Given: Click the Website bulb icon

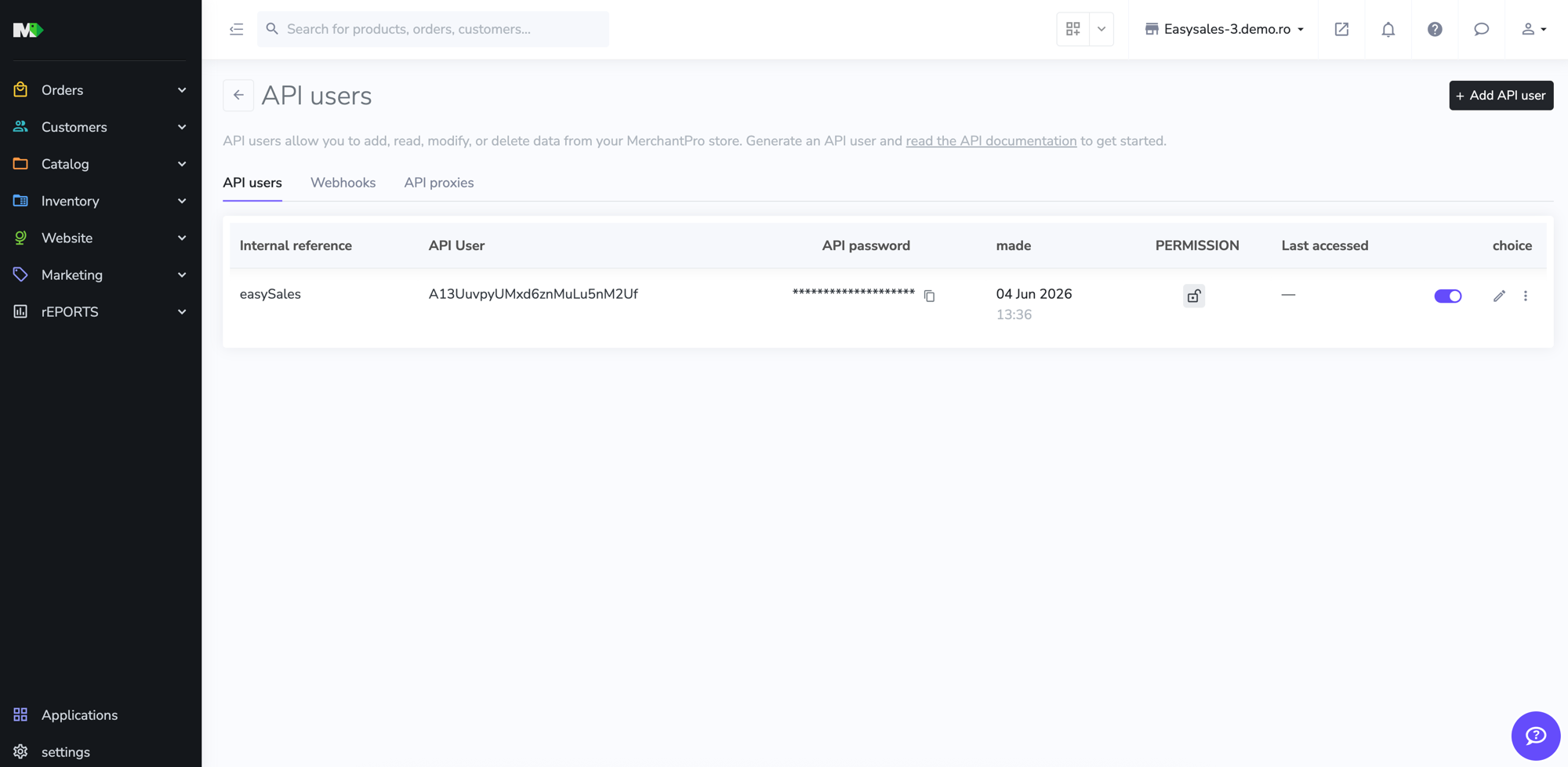Looking at the screenshot, I should click(x=20, y=238).
